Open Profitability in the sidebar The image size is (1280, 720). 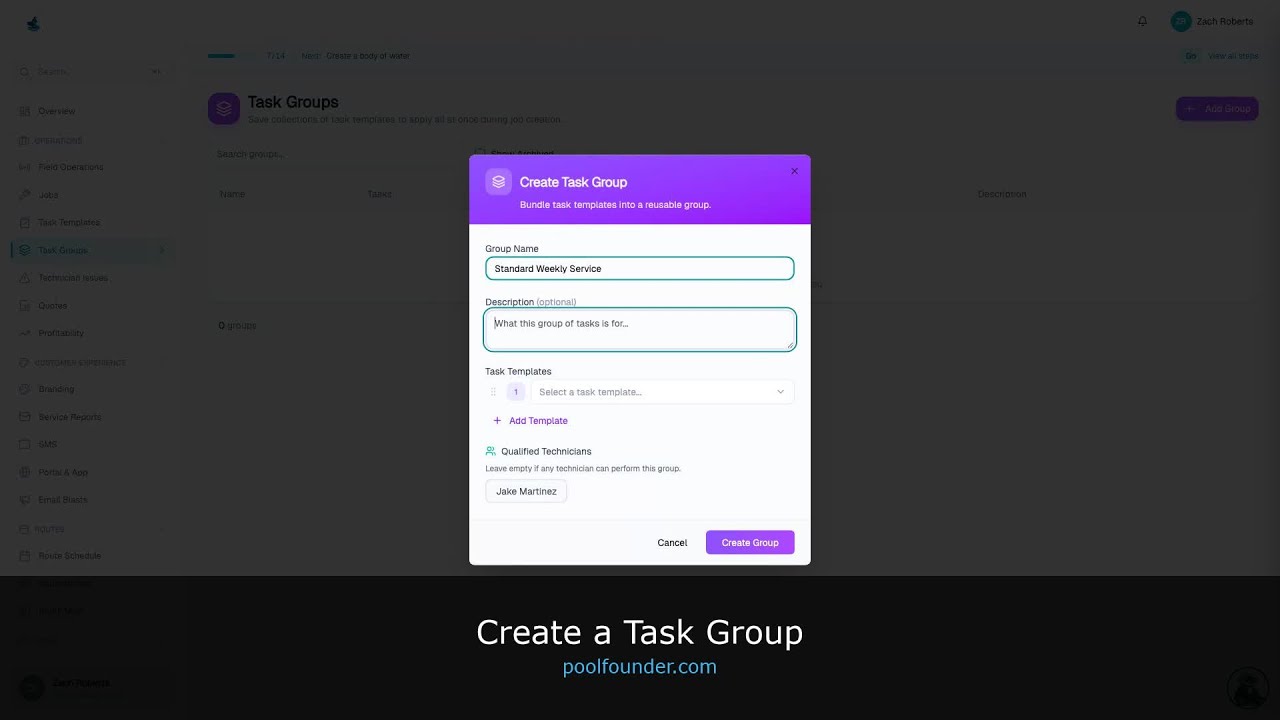pyautogui.click(x=61, y=333)
